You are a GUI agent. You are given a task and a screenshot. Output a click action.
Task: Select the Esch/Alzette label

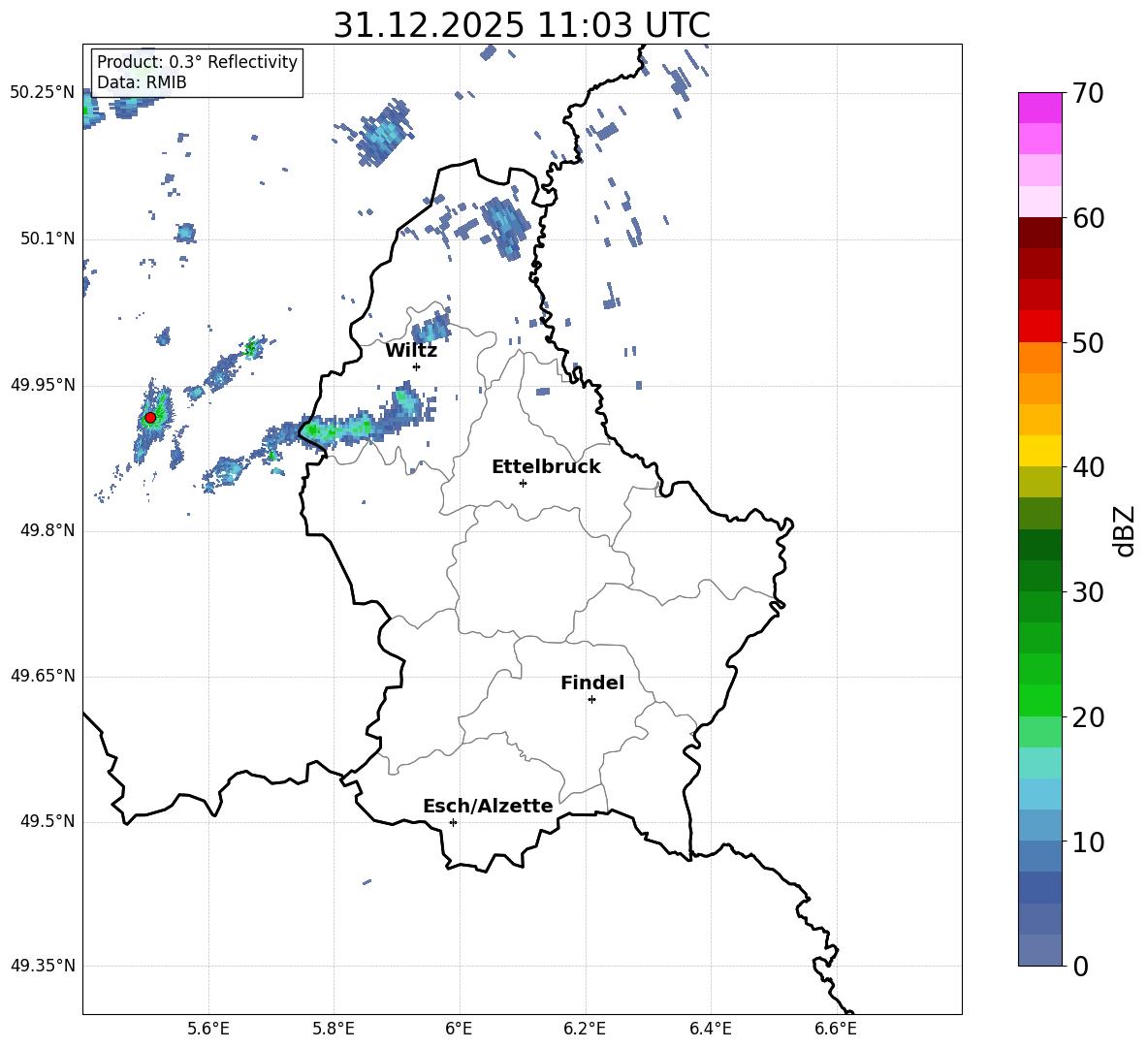pyautogui.click(x=488, y=807)
